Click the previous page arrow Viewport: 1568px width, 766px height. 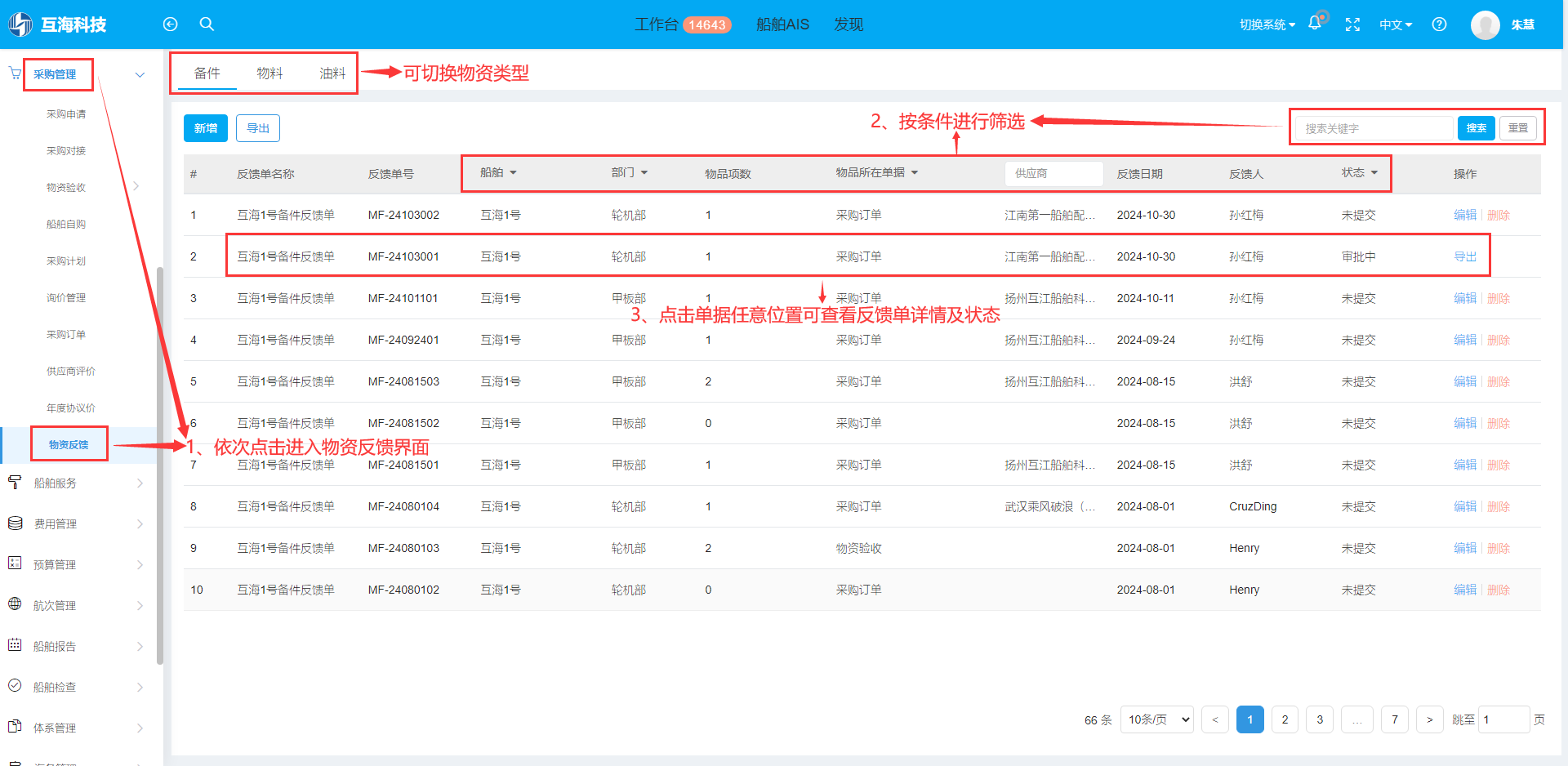click(1215, 719)
